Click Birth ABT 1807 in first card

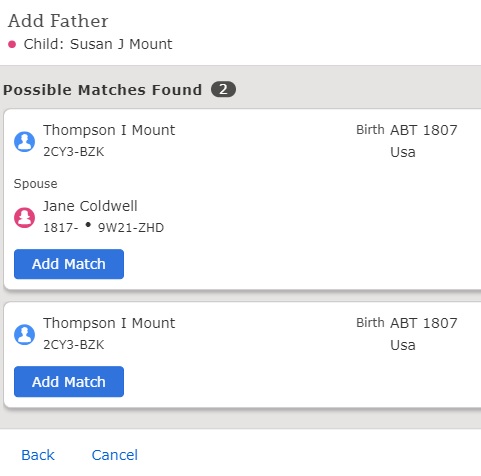[x=407, y=130]
